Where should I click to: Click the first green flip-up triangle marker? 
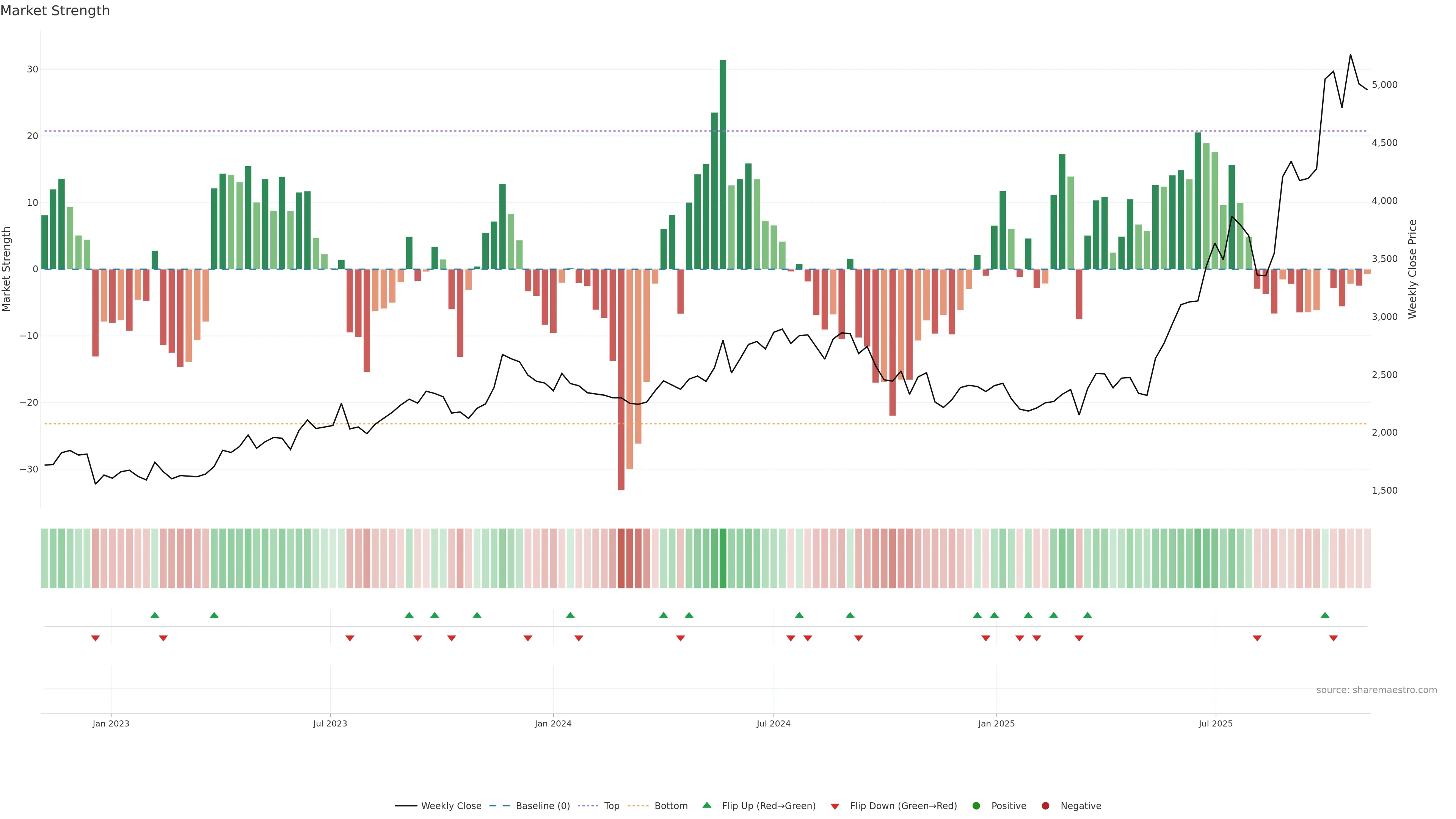pos(155,615)
